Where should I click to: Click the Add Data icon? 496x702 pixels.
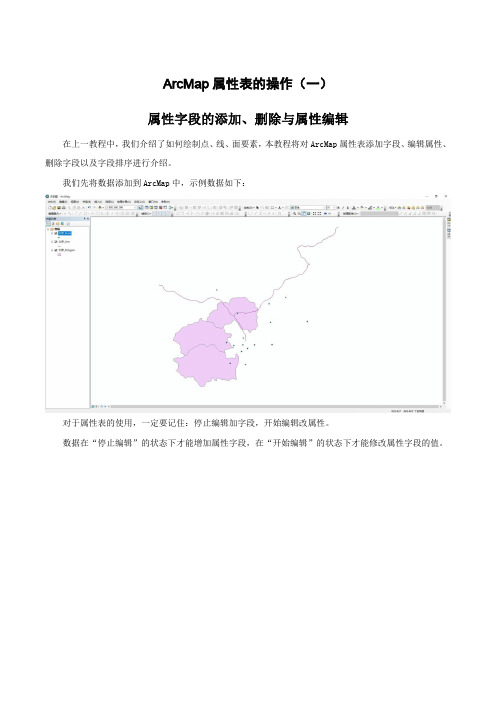[100, 208]
